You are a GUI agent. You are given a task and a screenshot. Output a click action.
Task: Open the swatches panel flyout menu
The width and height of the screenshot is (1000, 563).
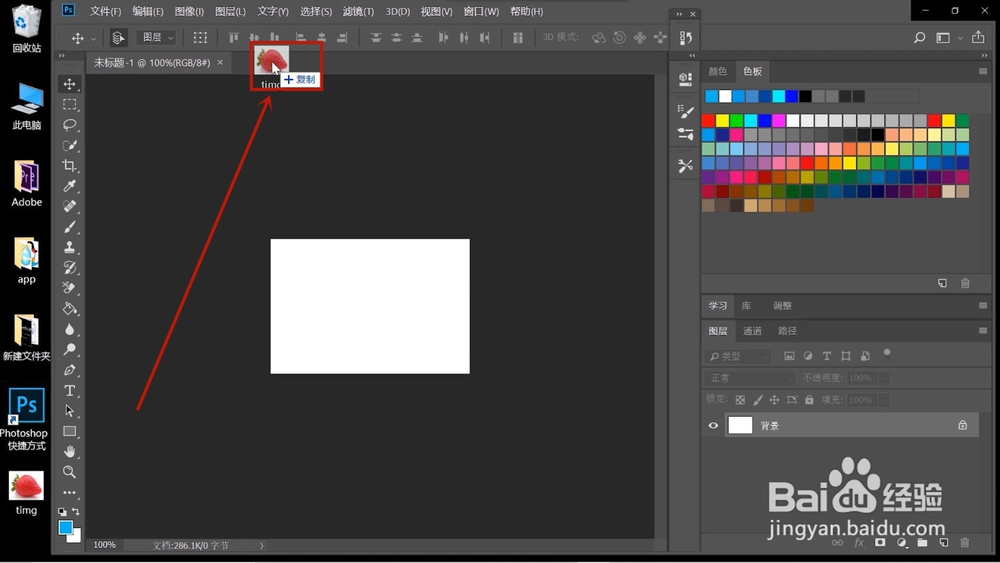[x=983, y=71]
